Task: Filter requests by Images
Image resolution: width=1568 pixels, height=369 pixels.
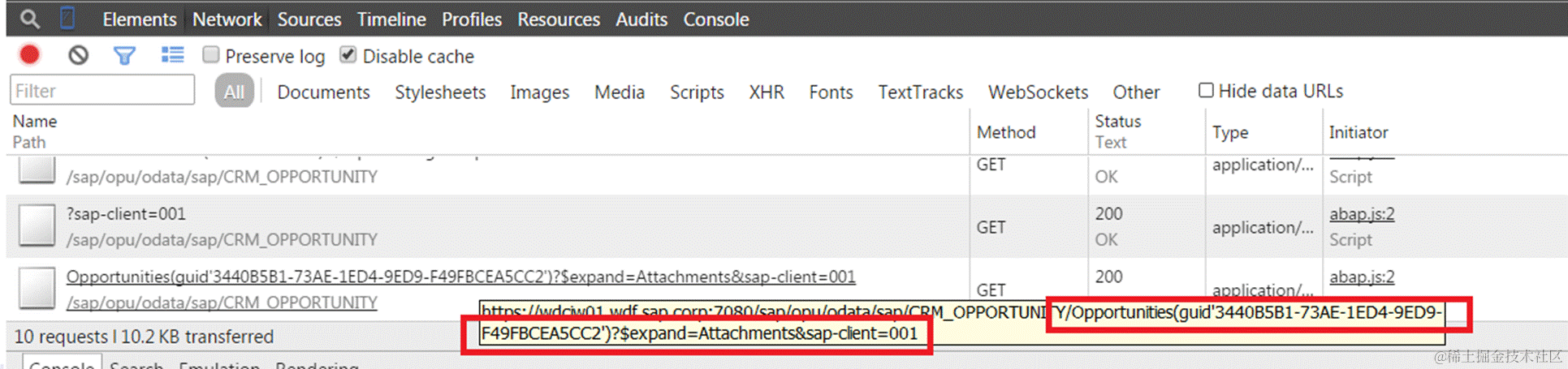Action: point(539,92)
